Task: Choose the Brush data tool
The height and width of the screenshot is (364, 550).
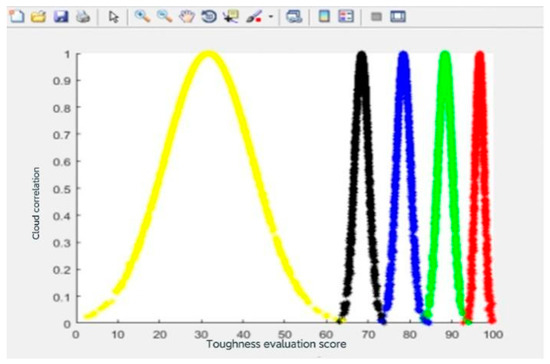Action: 254,16
